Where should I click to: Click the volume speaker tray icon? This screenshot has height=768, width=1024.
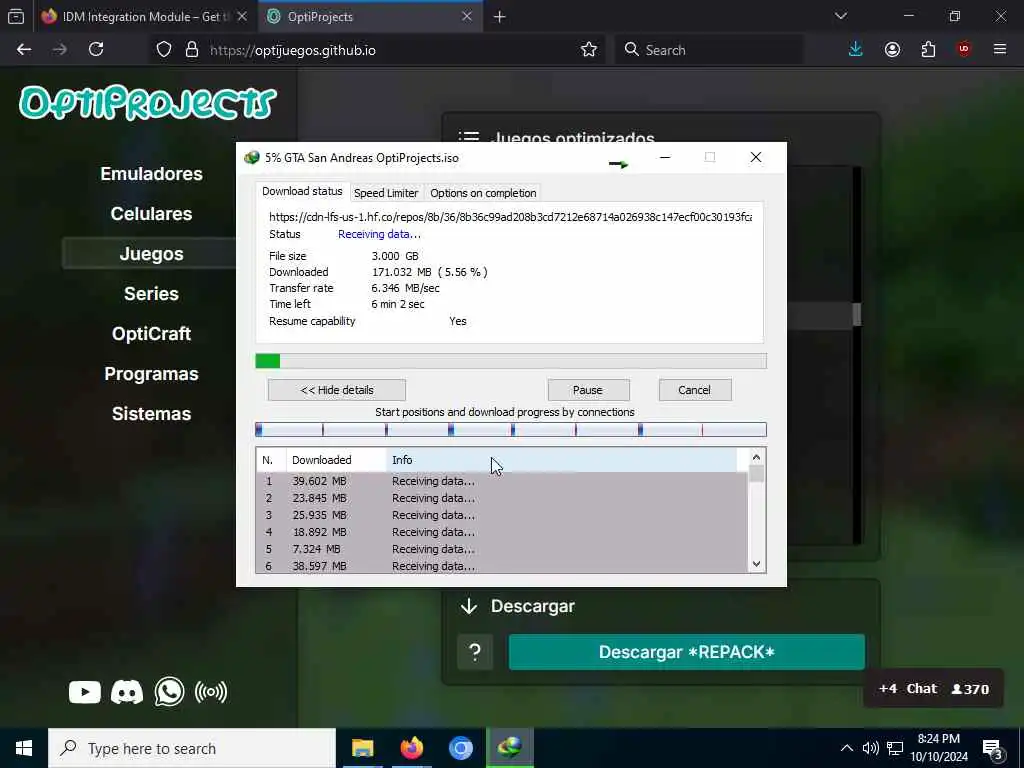870,748
